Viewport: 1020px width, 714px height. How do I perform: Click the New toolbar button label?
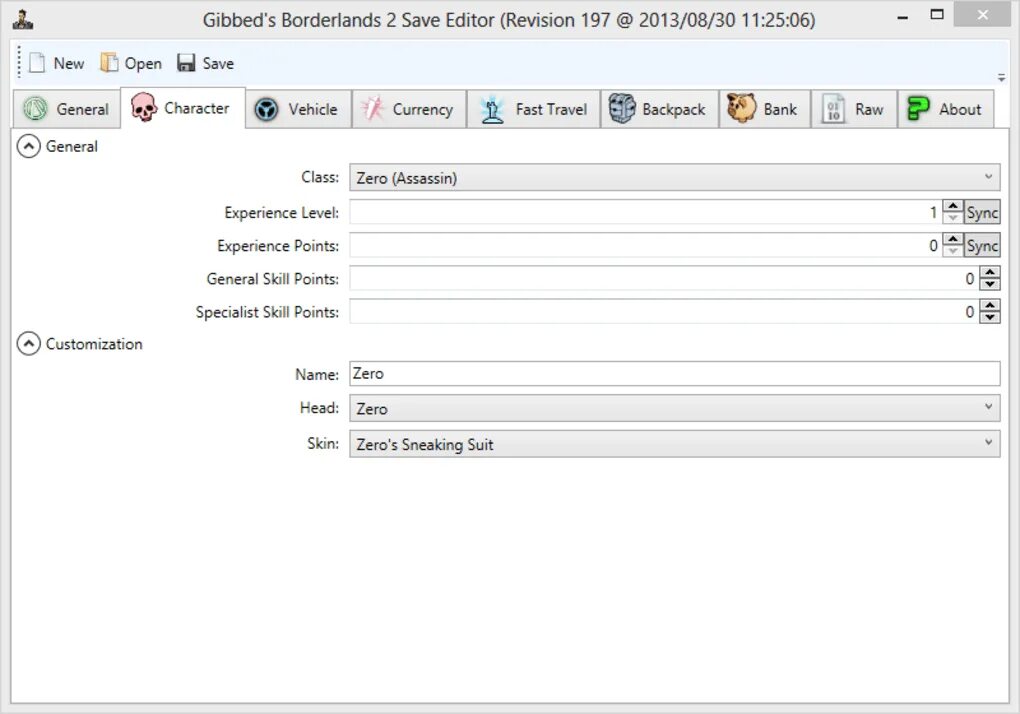click(68, 64)
